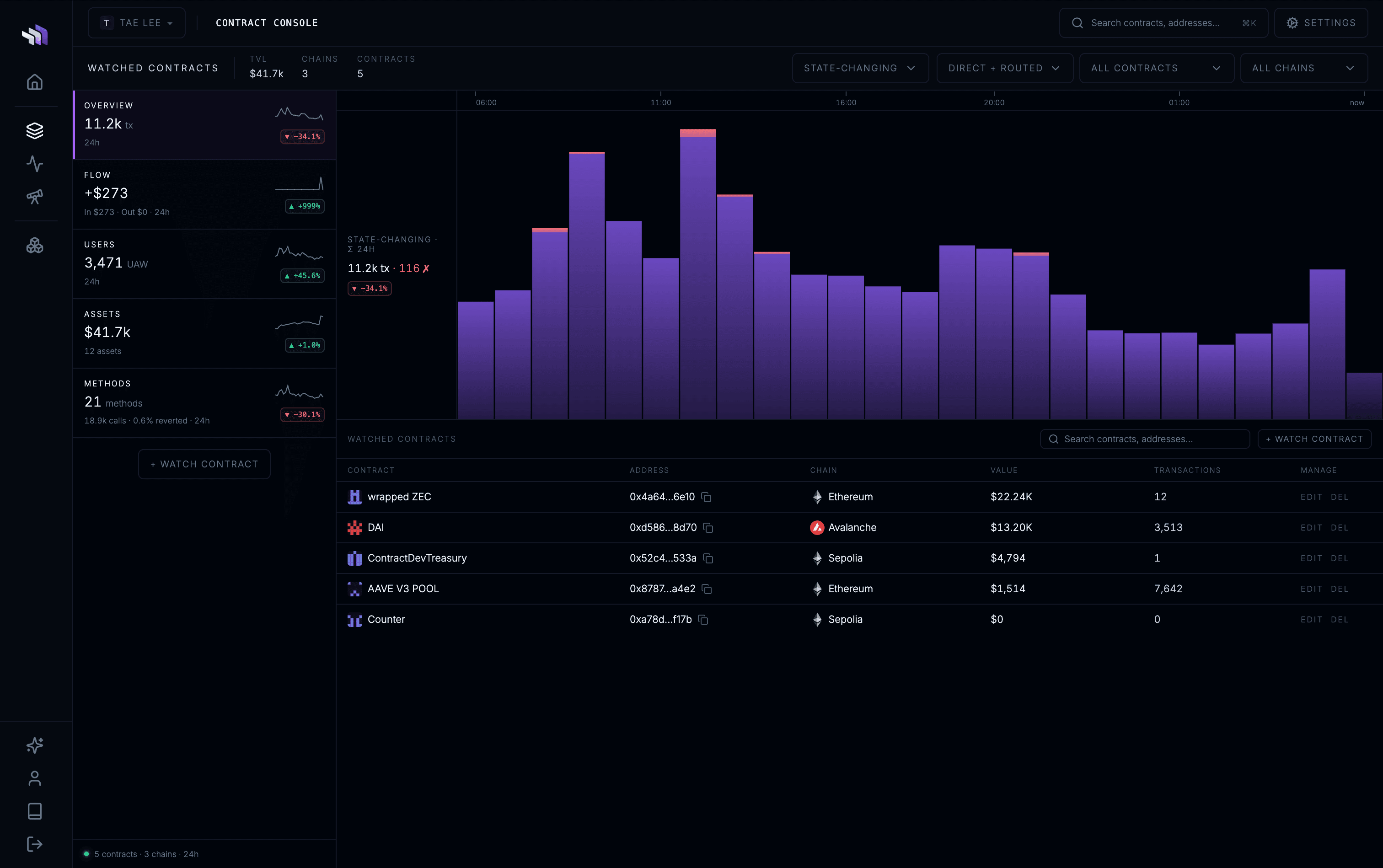This screenshot has height=868, width=1383.
Task: Open the ContractDevTreasury contract row name
Action: coord(417,558)
